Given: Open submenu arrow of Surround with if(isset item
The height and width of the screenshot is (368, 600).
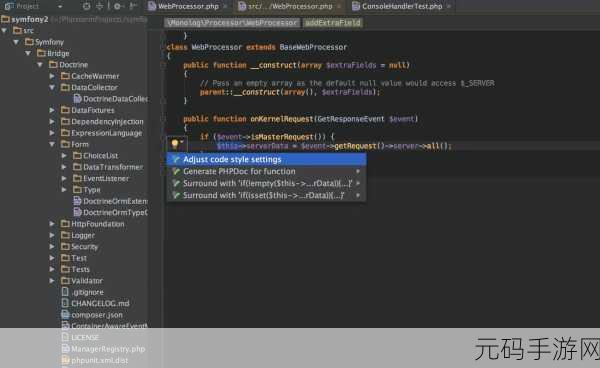Looking at the screenshot, I should pos(358,195).
